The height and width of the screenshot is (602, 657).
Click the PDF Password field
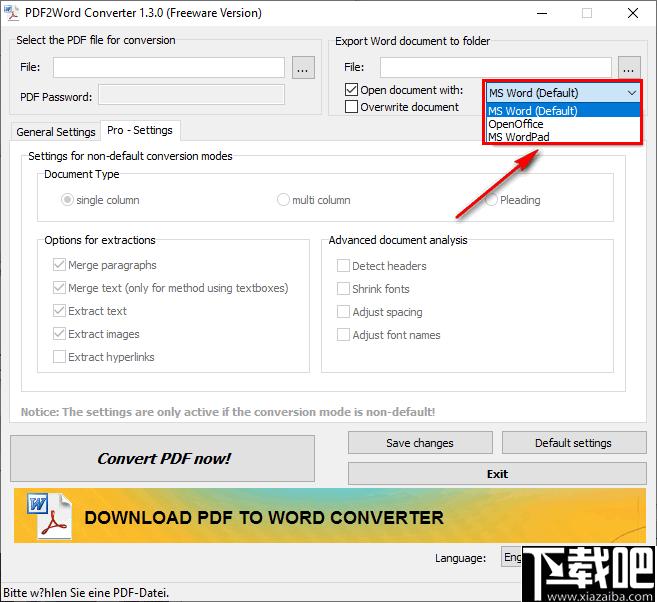[x=191, y=95]
